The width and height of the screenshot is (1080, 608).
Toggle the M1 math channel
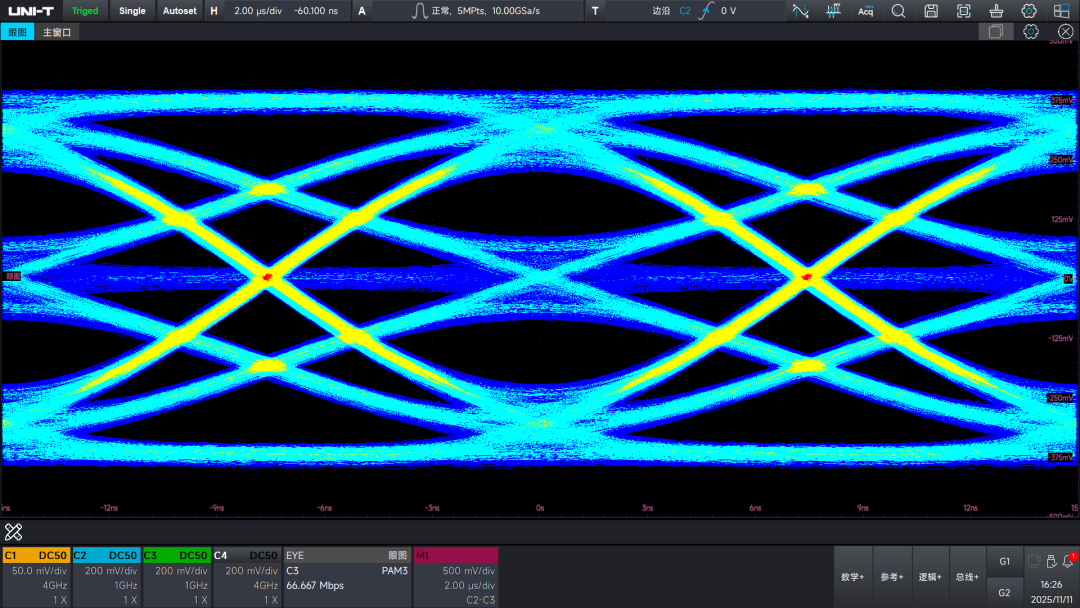[x=456, y=555]
